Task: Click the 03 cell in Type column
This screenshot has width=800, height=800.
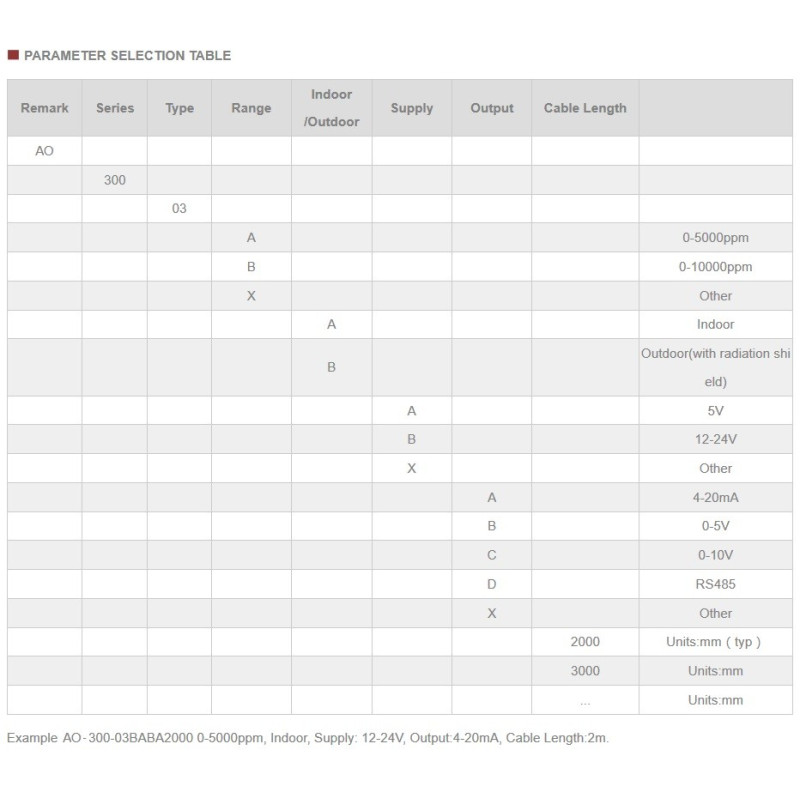Action: (x=179, y=209)
